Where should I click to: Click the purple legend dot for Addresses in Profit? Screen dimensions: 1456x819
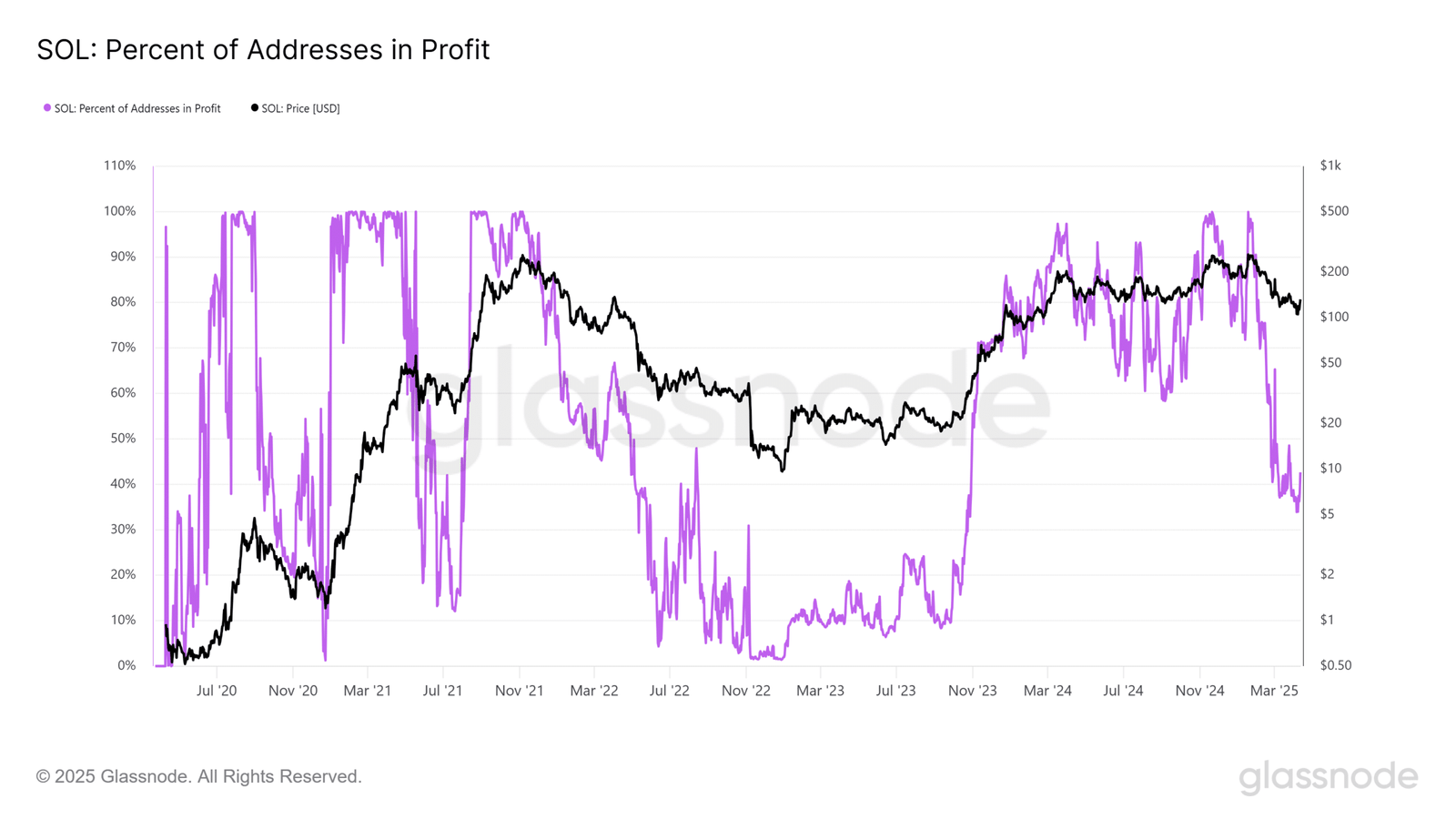point(47,108)
